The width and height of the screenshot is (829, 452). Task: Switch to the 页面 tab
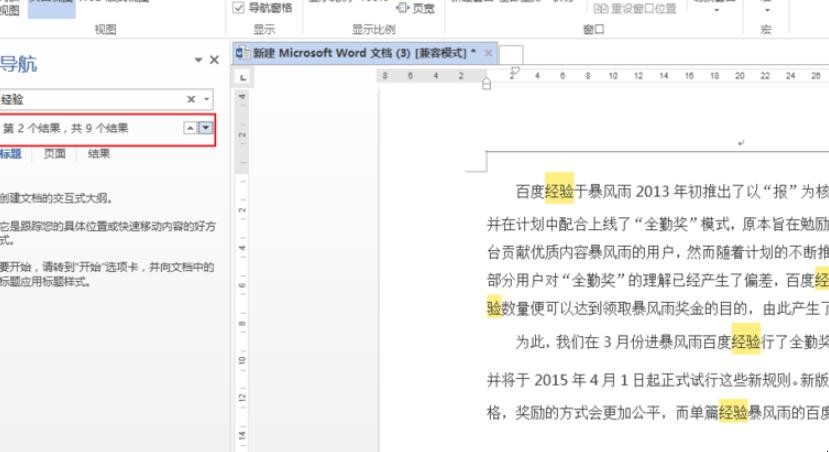pyautogui.click(x=54, y=154)
